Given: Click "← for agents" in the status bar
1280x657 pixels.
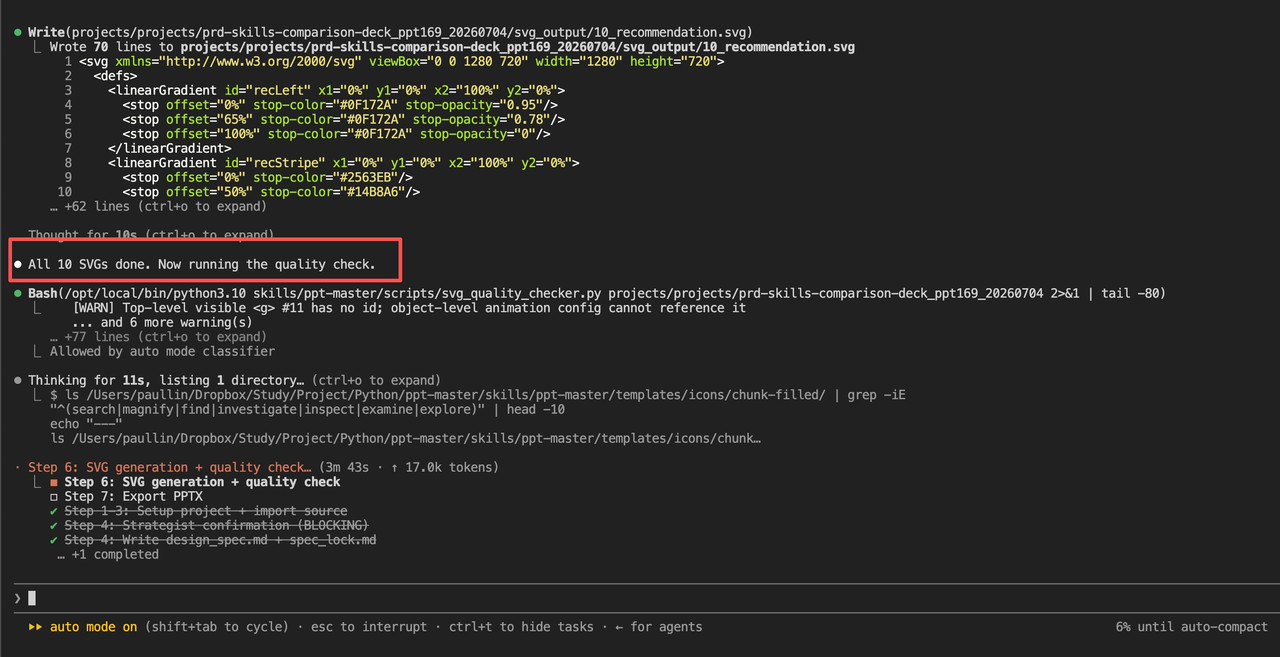Looking at the screenshot, I should tap(658, 627).
